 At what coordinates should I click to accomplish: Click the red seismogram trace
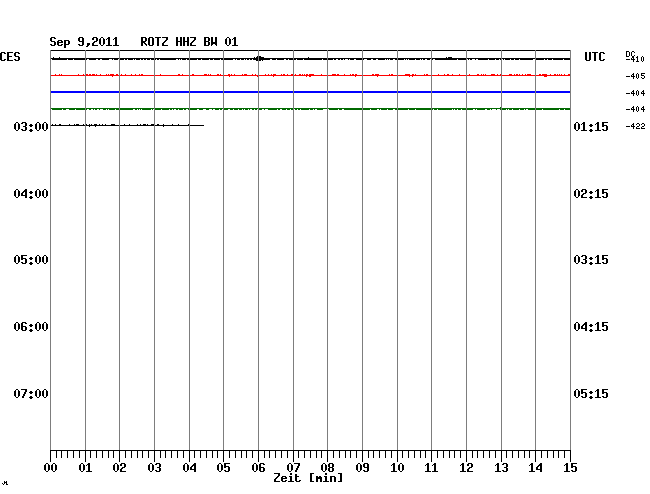point(310,75)
